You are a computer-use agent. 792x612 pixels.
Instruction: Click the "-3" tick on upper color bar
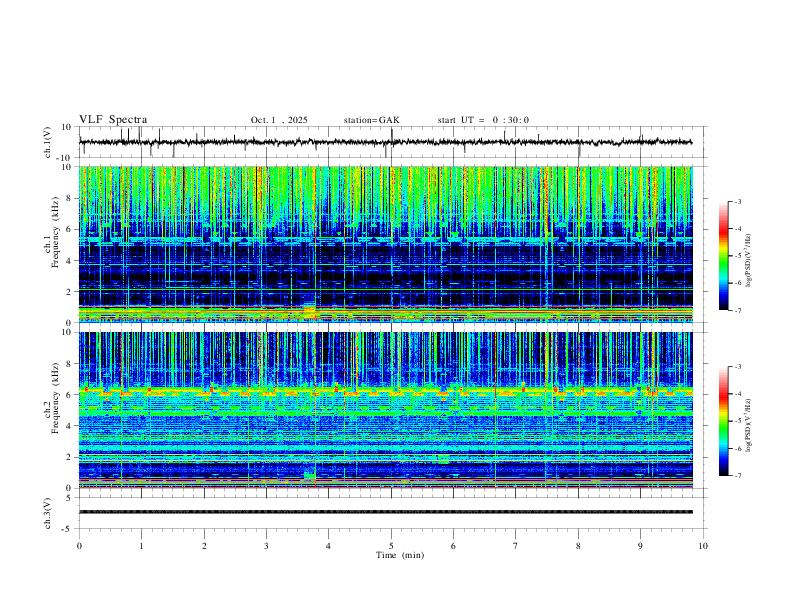click(738, 202)
